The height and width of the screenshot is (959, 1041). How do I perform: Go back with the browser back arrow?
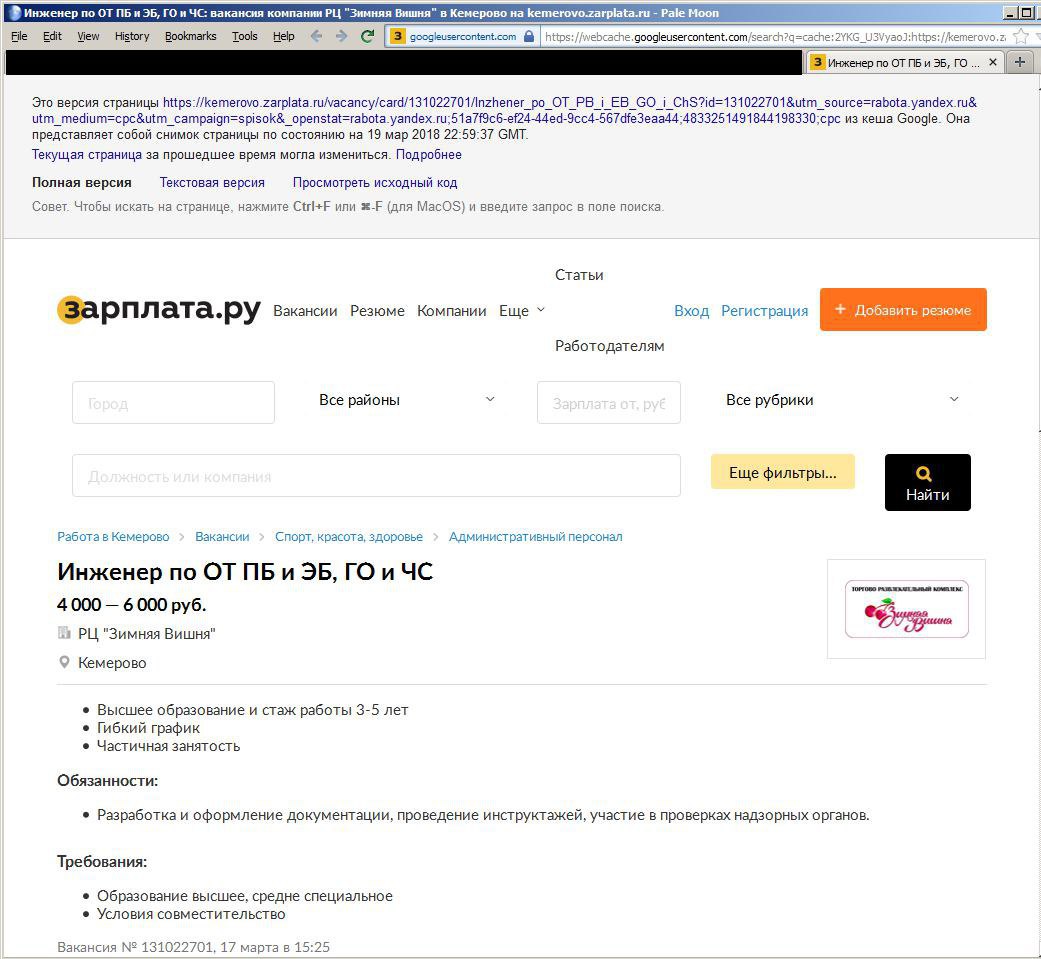pos(317,36)
